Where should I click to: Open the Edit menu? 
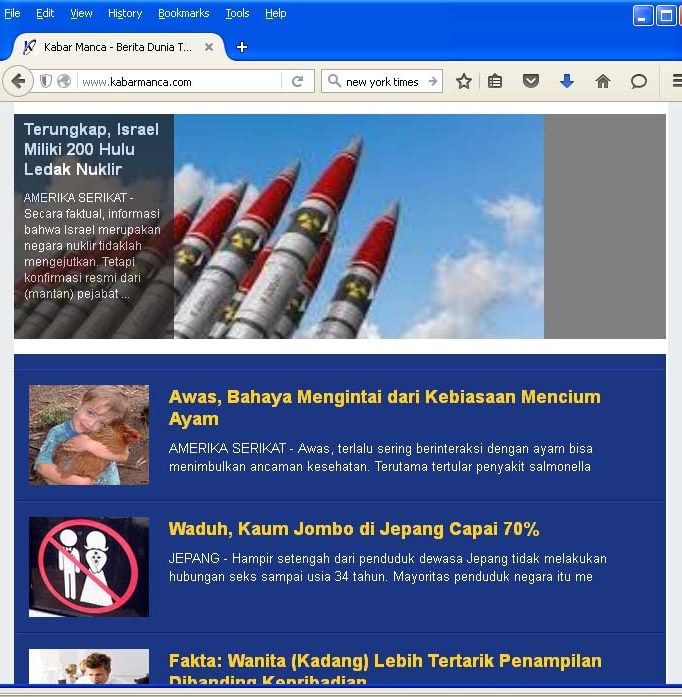[x=45, y=13]
